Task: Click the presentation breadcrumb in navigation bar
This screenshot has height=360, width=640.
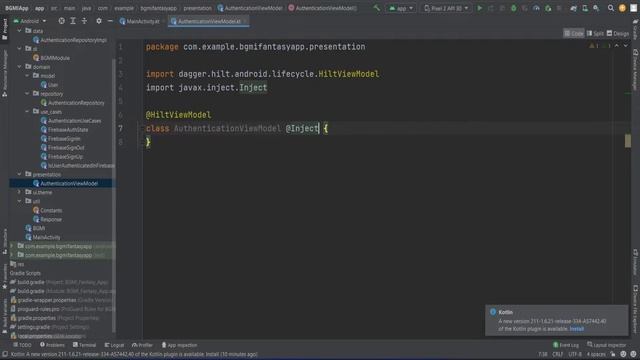Action: coord(198,8)
